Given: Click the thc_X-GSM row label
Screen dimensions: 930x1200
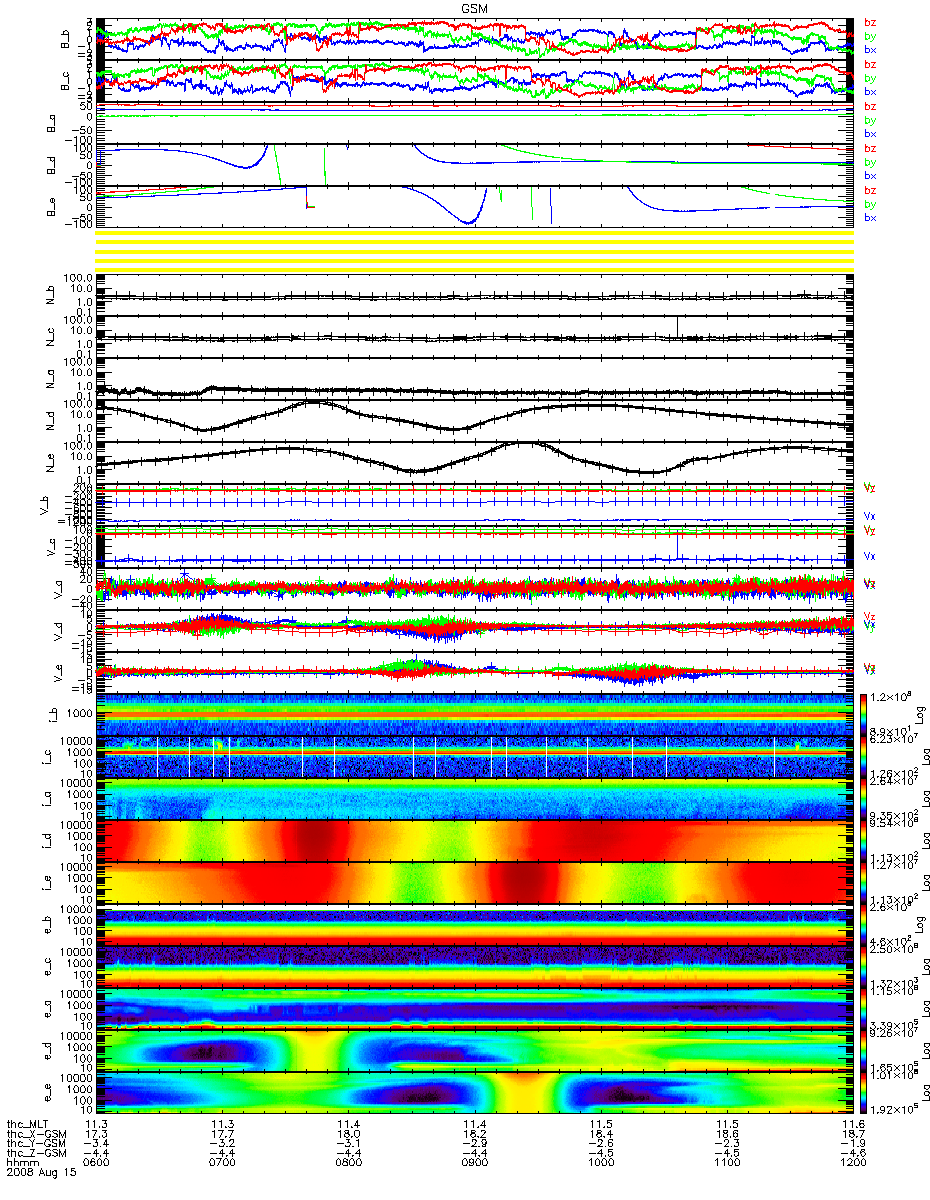Looking at the screenshot, I should [37, 1135].
